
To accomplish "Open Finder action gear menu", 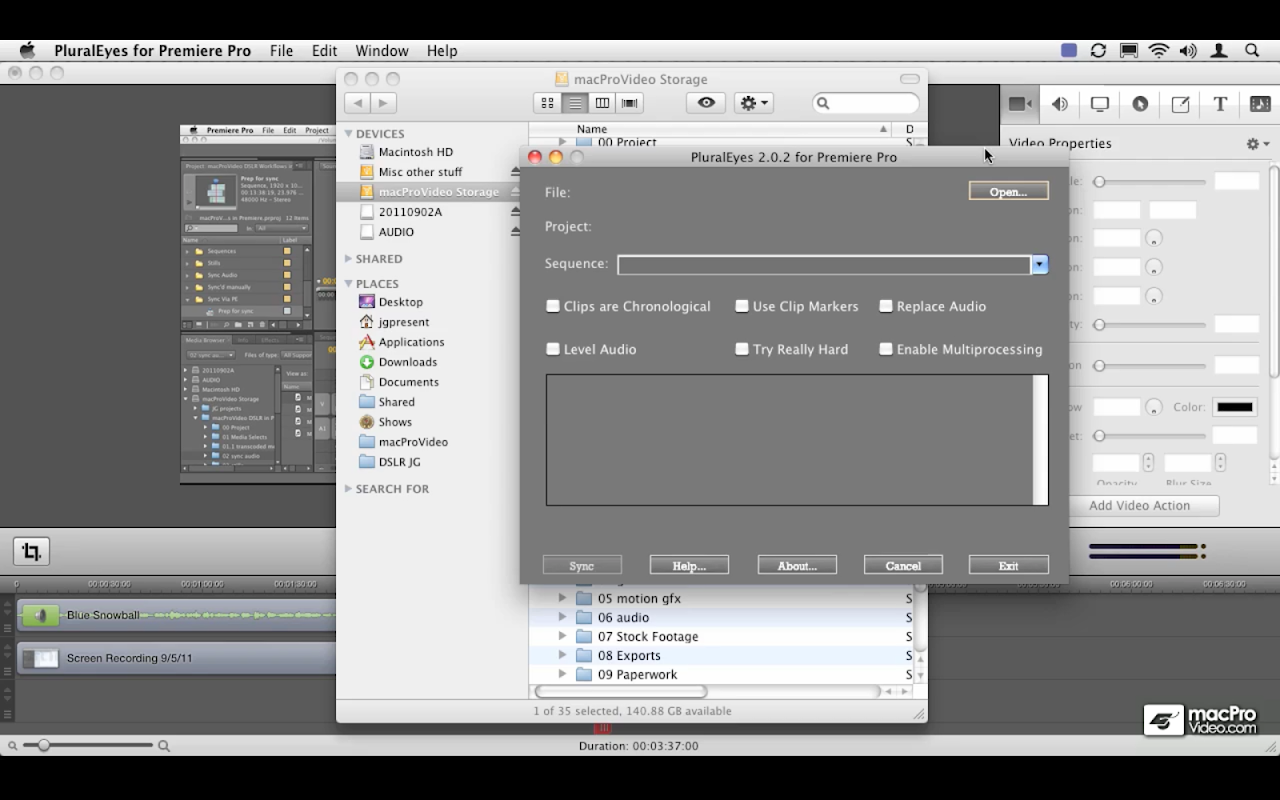I will tap(752, 103).
